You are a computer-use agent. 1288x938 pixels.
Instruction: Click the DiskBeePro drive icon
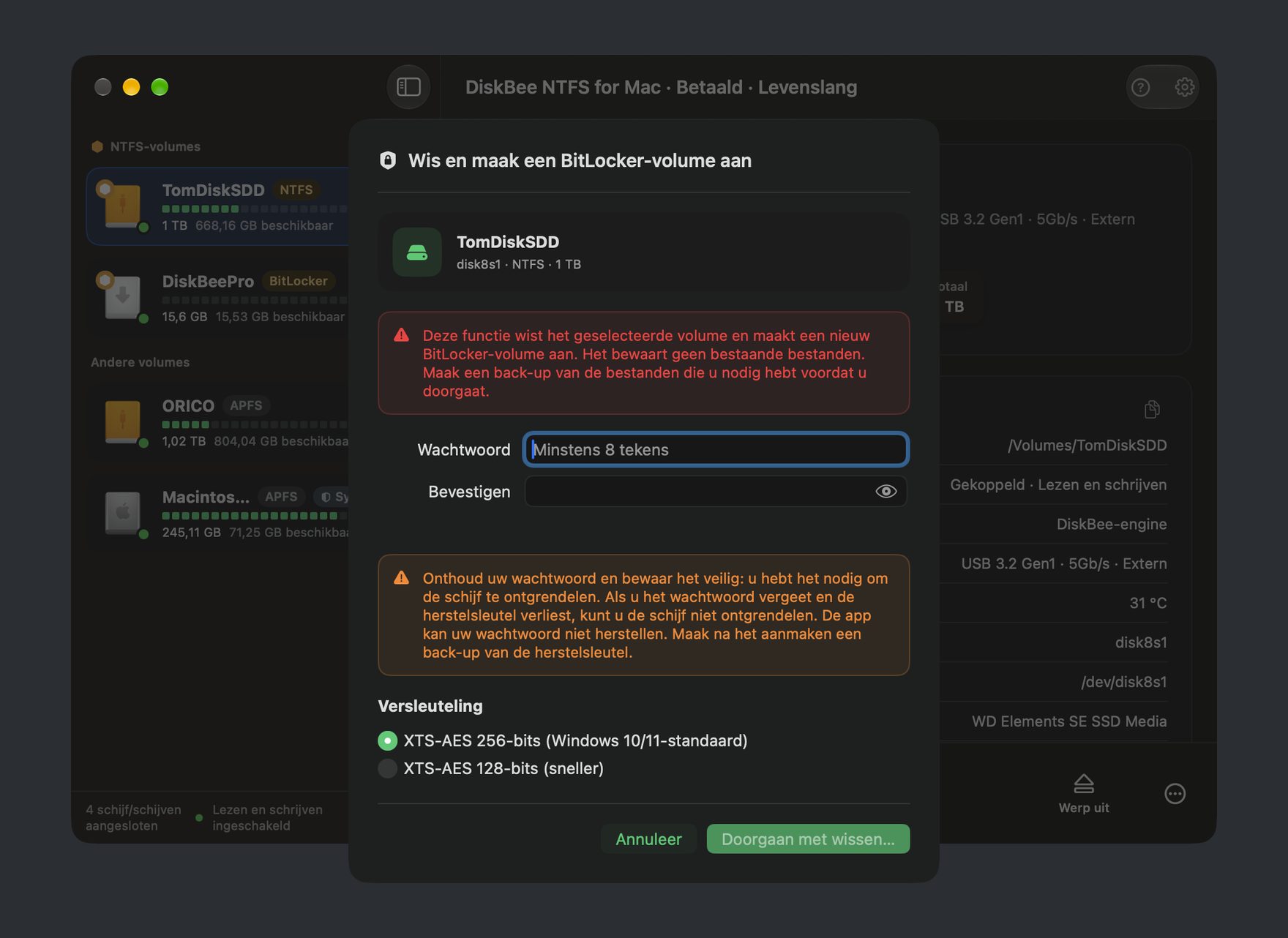pos(122,297)
